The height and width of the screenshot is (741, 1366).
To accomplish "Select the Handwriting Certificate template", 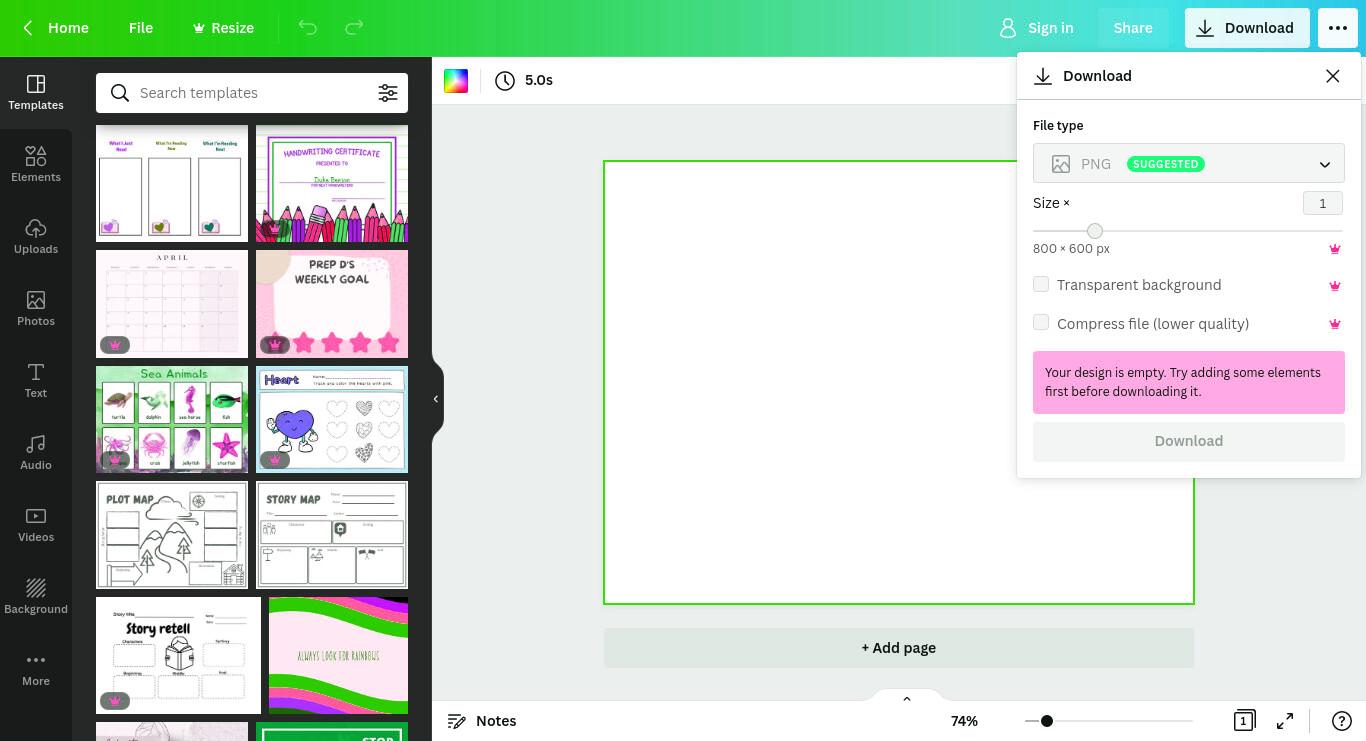I will 332,183.
